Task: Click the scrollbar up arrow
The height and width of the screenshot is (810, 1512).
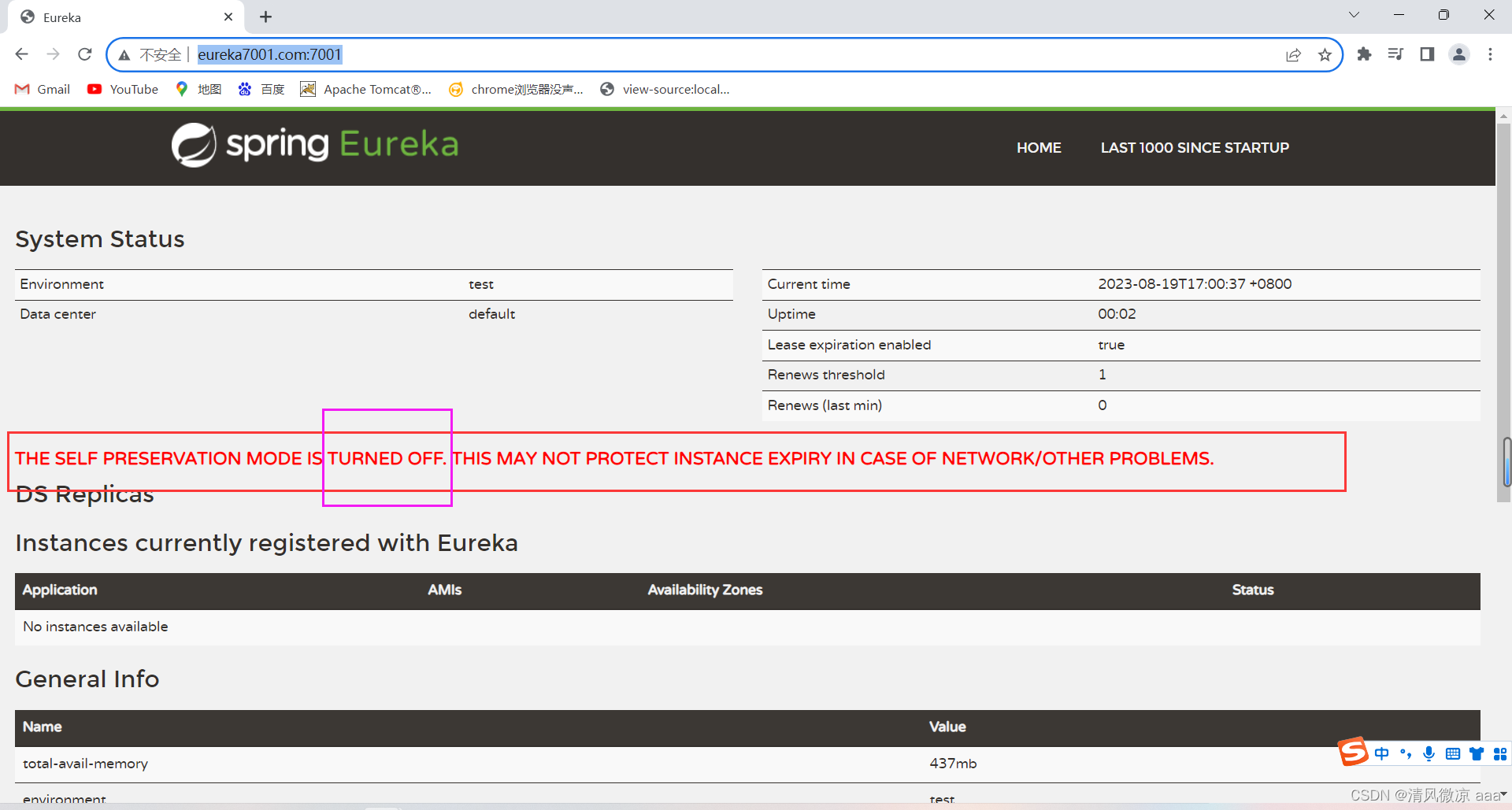Action: tap(1503, 116)
